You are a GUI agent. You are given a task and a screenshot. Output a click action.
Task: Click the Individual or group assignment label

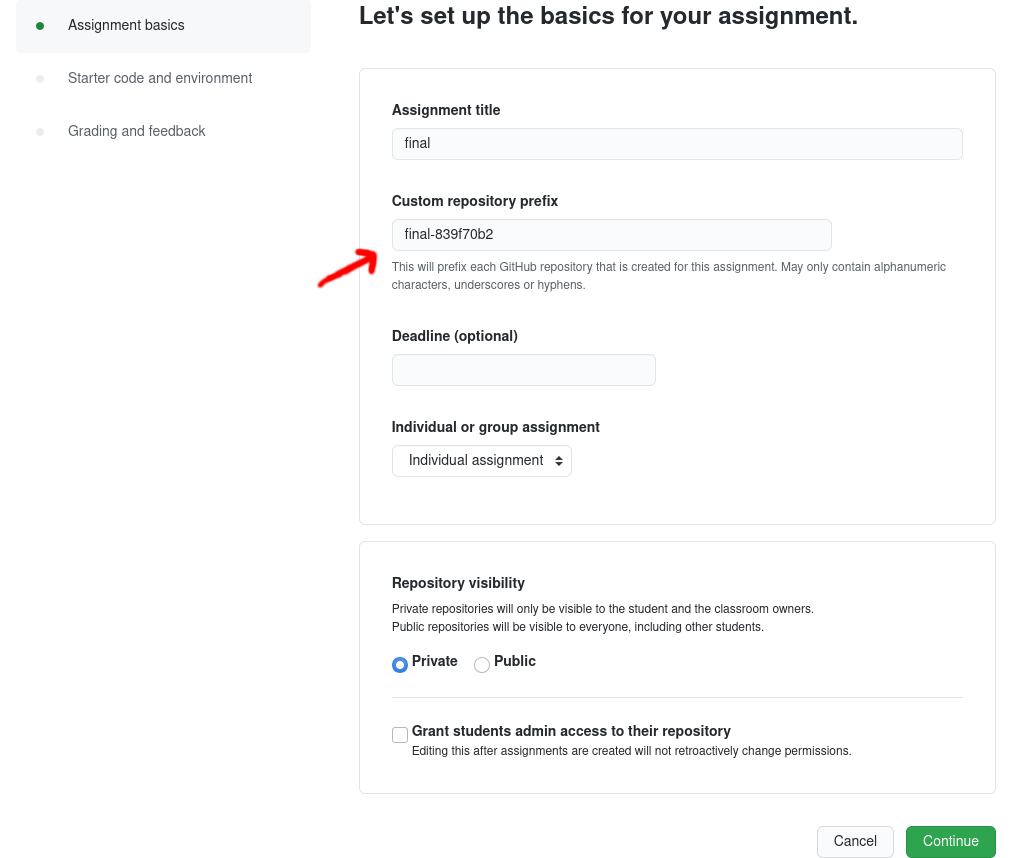496,427
